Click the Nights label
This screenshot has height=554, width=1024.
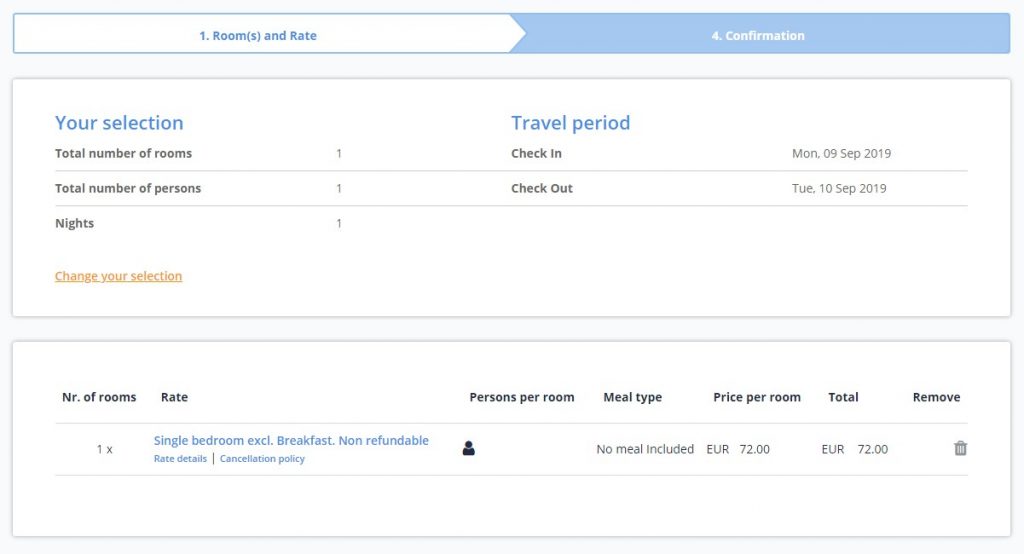click(74, 223)
